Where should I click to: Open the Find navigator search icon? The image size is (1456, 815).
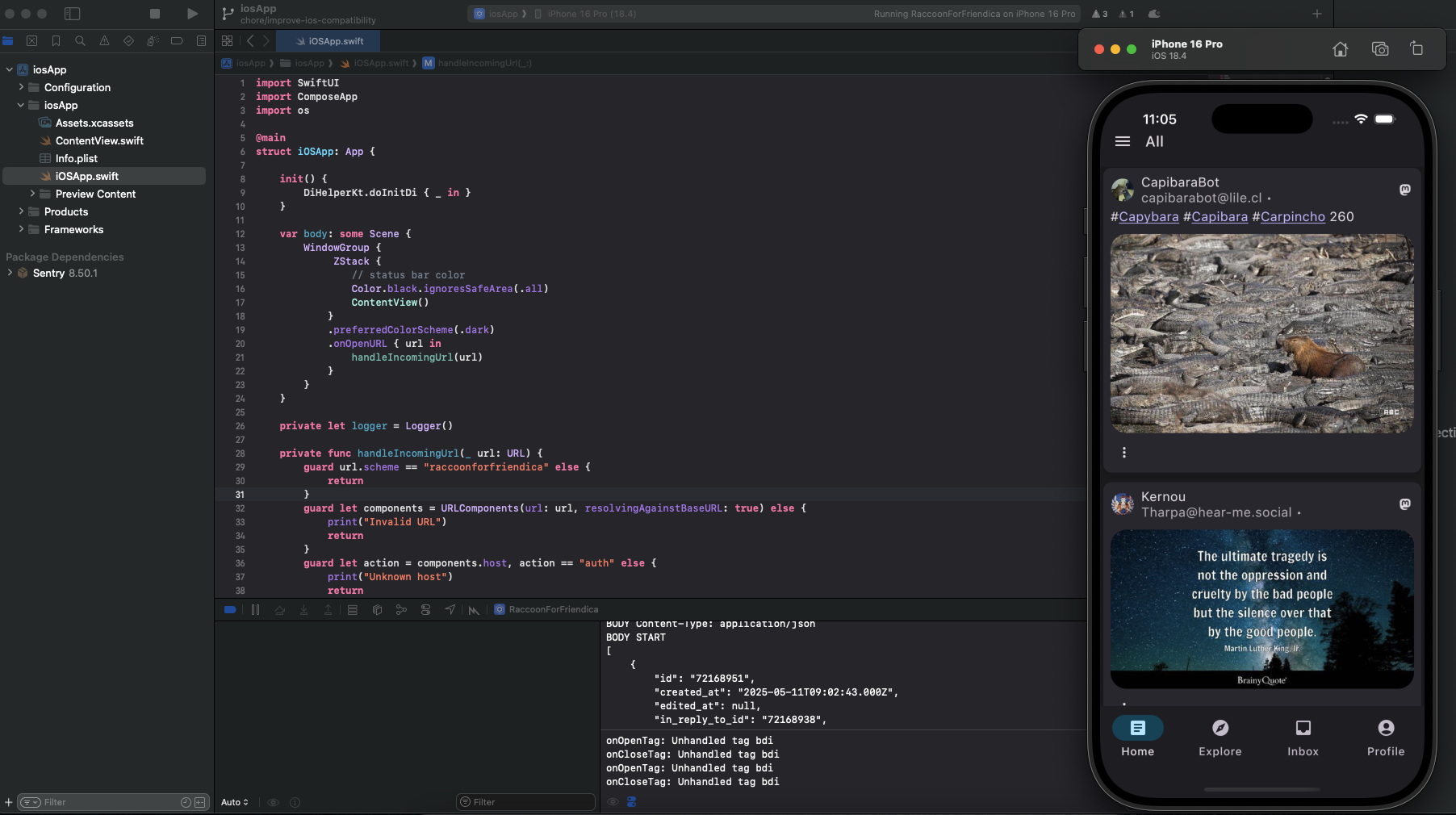click(x=80, y=41)
